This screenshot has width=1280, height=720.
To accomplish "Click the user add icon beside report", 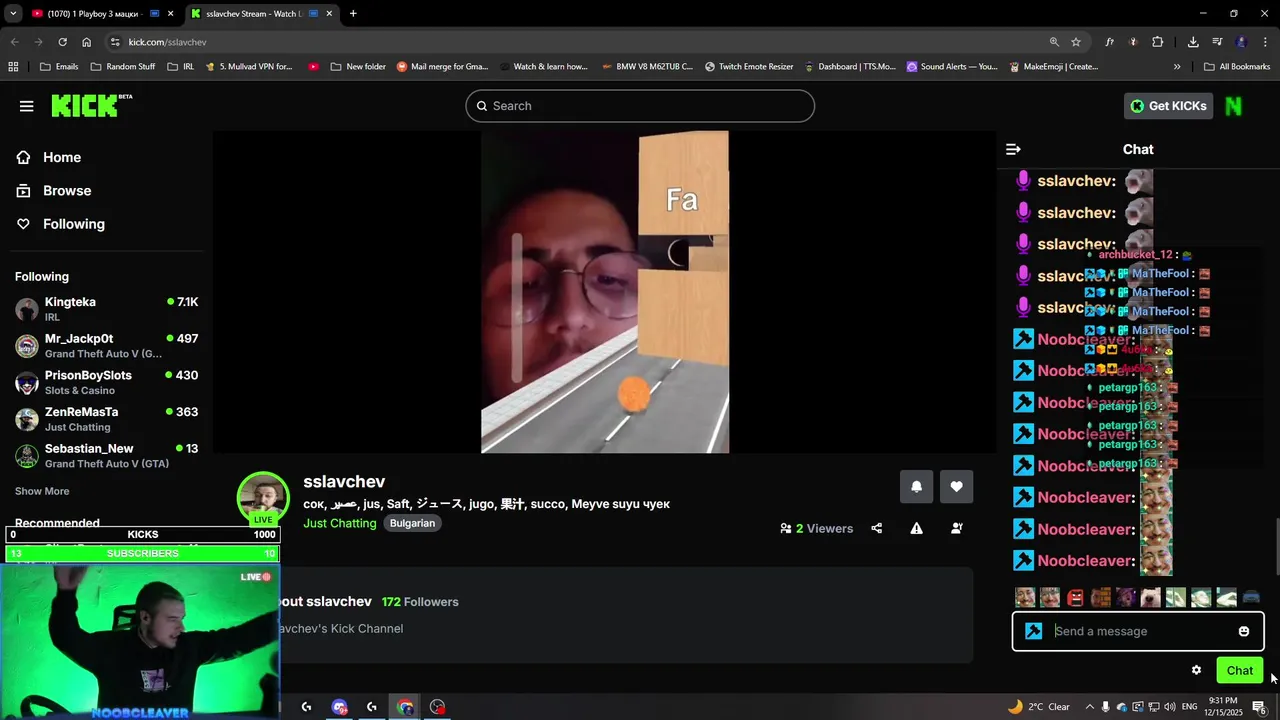I will pyautogui.click(x=956, y=528).
